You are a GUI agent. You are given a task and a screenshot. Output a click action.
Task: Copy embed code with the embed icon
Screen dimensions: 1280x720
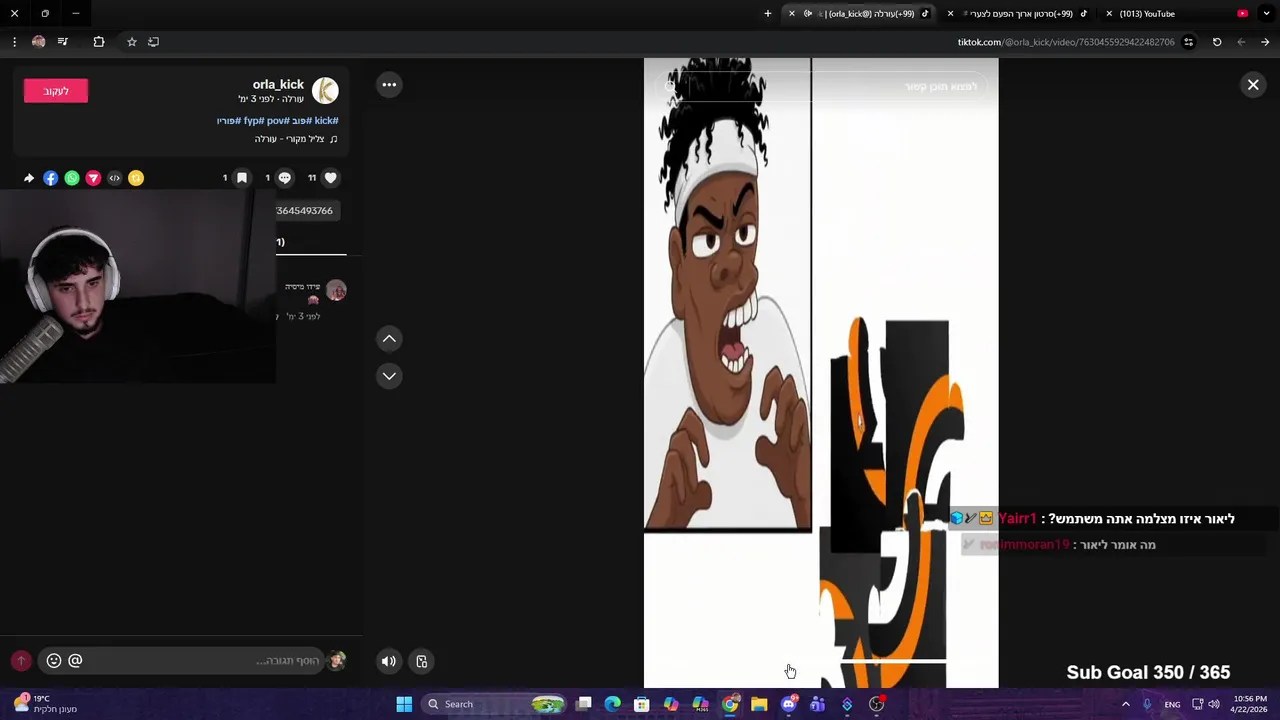(x=114, y=178)
